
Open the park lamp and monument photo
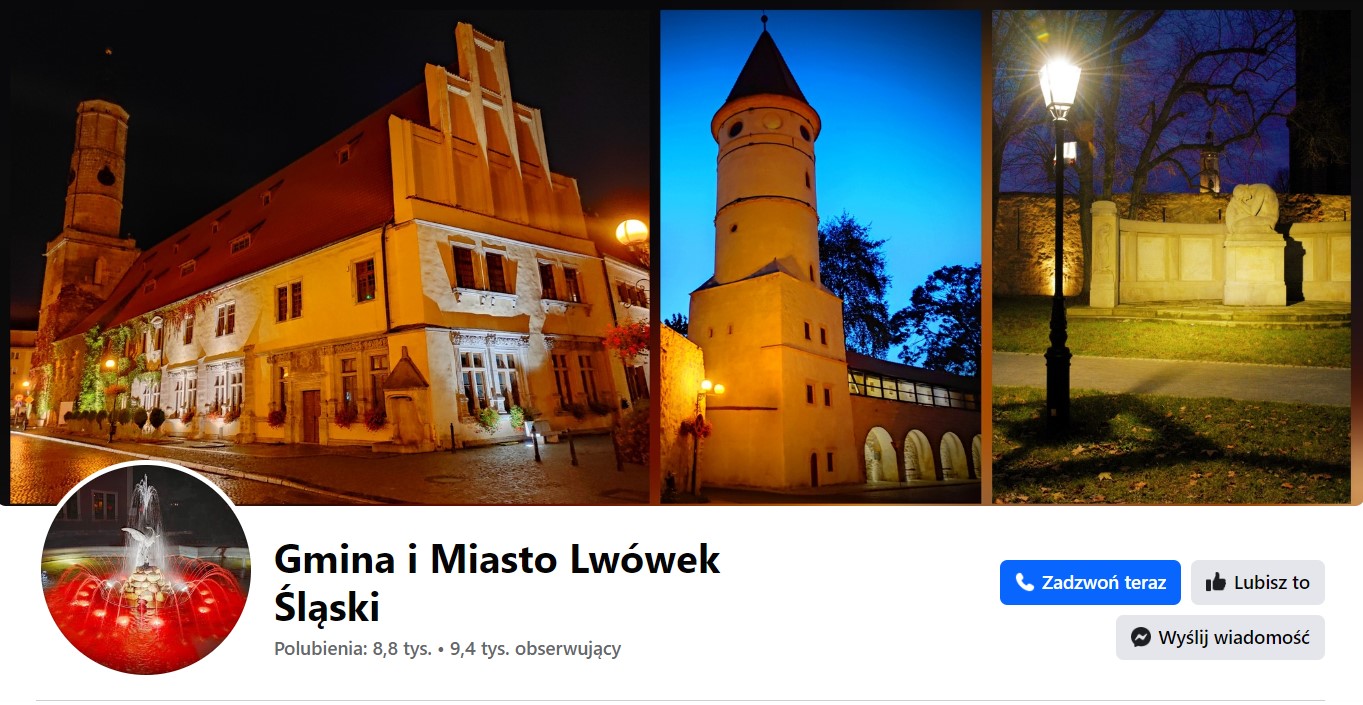coord(1172,257)
